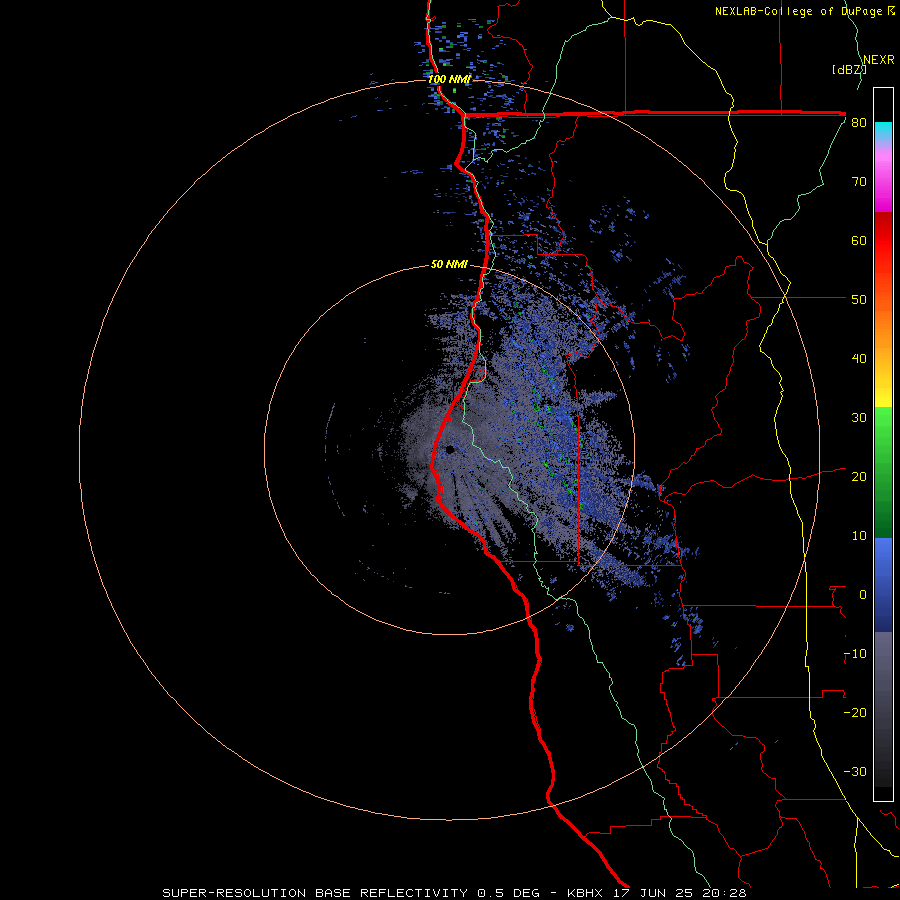Click the "[dBZ]" unit label above color bar
Viewport: 900px width, 900px height.
click(849, 70)
